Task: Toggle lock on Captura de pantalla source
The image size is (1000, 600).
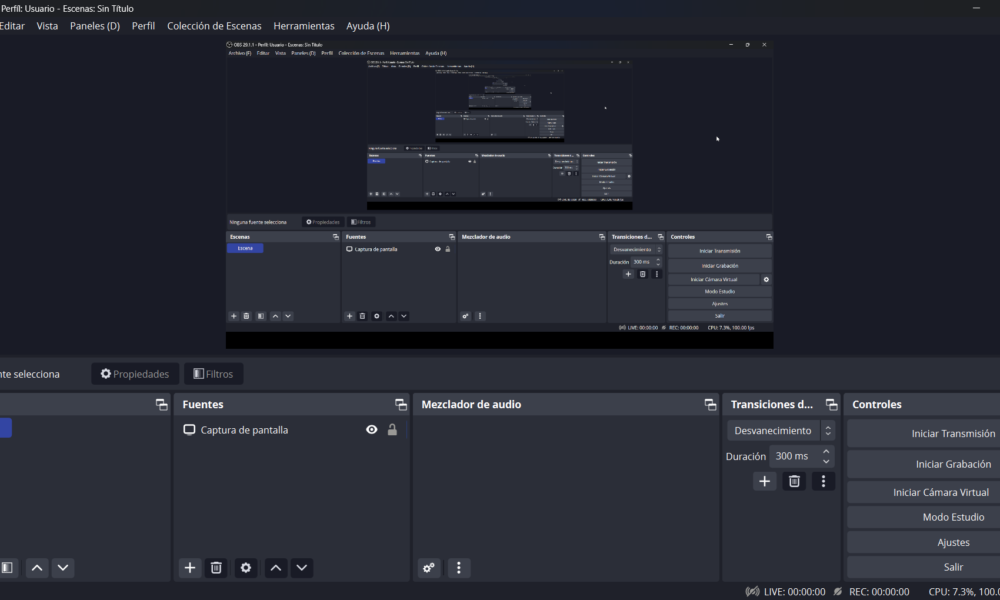Action: (392, 430)
